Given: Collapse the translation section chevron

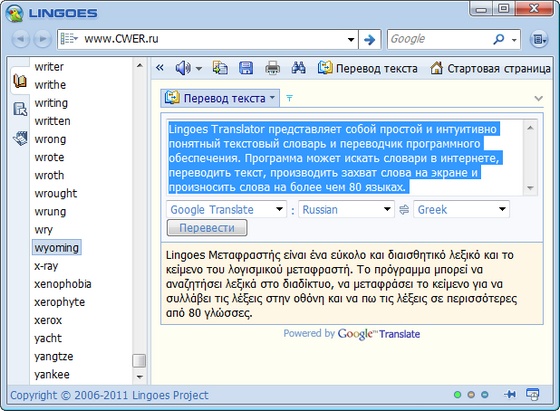Looking at the screenshot, I should tap(539, 98).
